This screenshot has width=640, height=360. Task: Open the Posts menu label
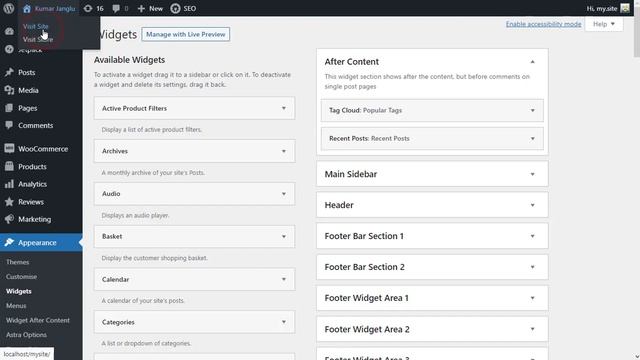pyautogui.click(x=27, y=72)
